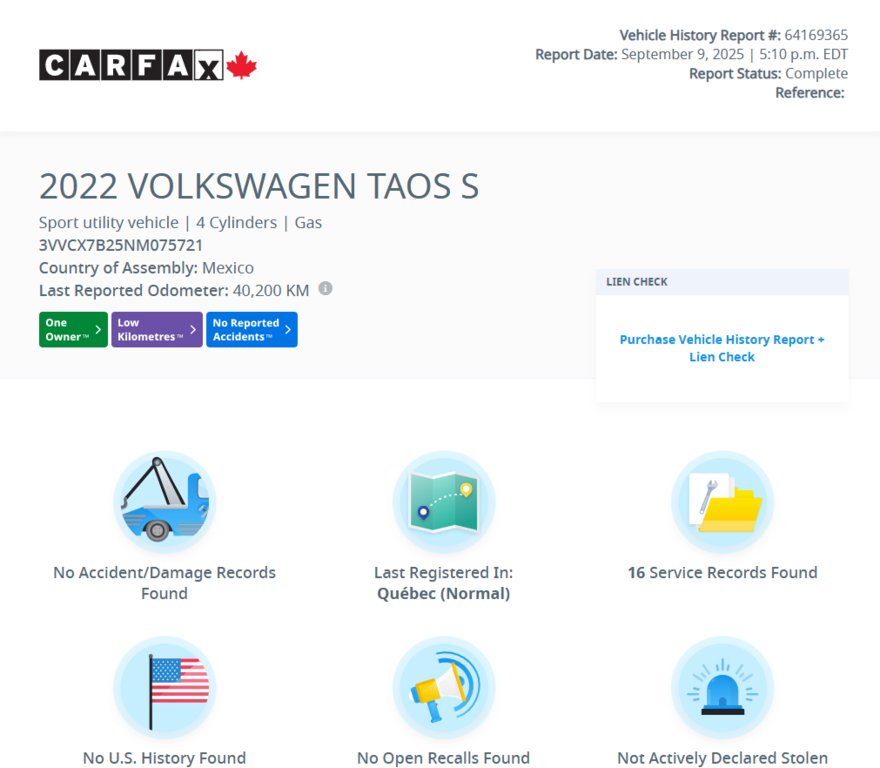Click the odometer info tooltip icon
The width and height of the screenshot is (880, 768).
coord(324,289)
